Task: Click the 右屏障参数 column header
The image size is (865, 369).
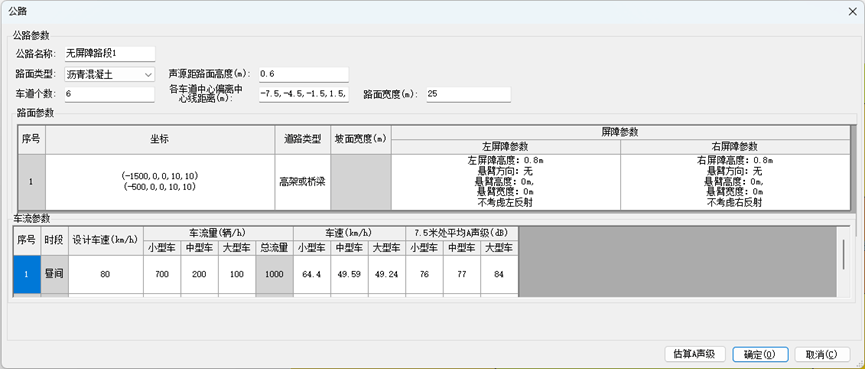Action: click(735, 147)
